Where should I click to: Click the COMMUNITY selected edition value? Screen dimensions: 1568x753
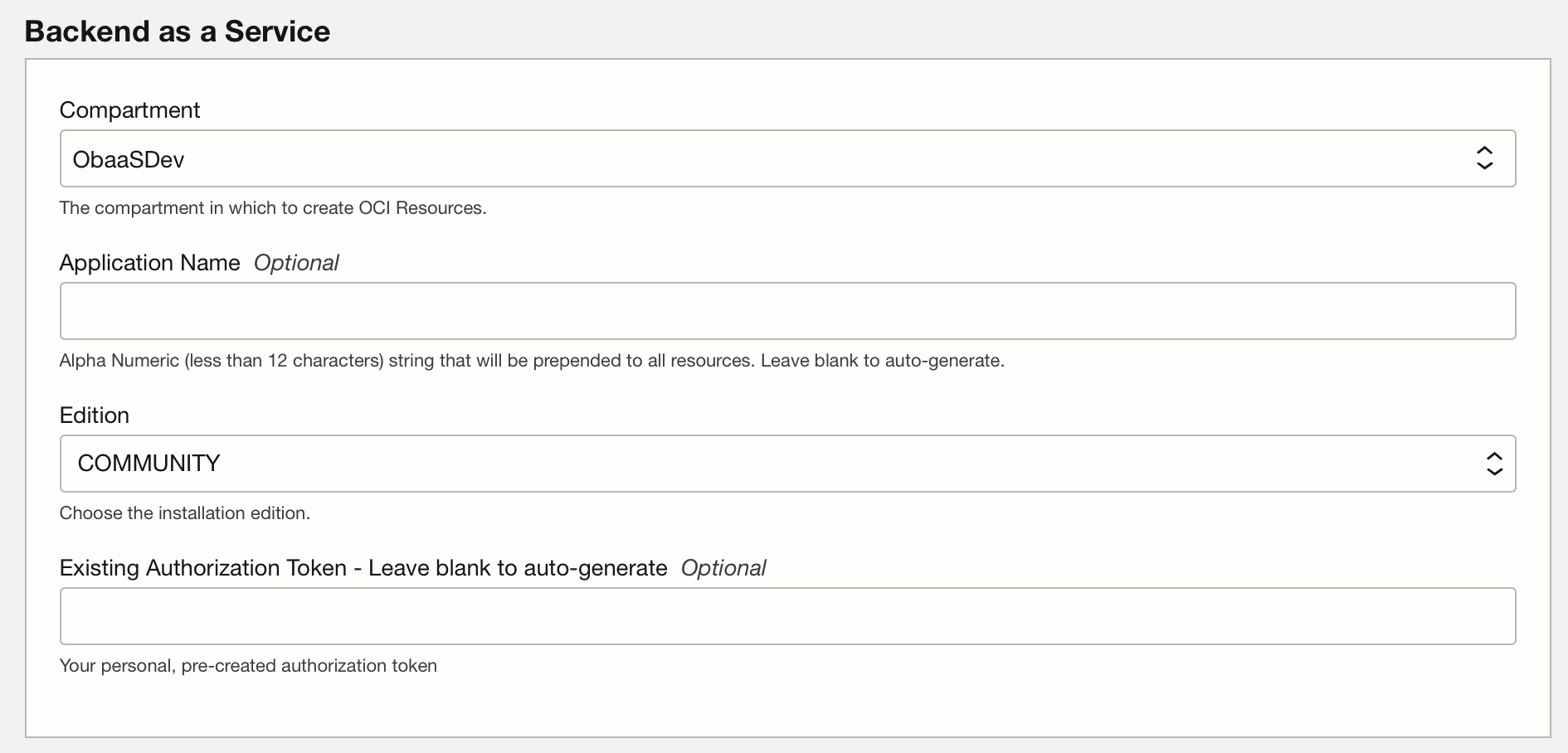pyautogui.click(x=149, y=464)
